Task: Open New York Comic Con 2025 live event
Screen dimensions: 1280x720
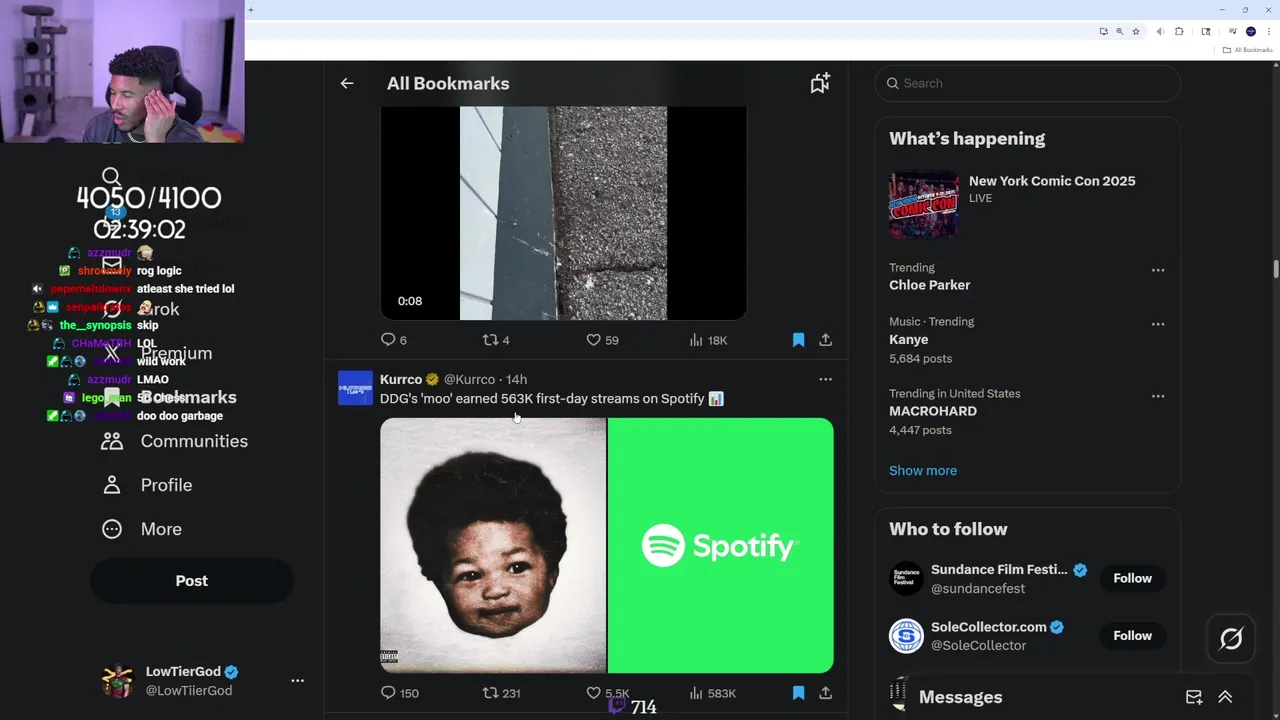Action: pos(1027,205)
